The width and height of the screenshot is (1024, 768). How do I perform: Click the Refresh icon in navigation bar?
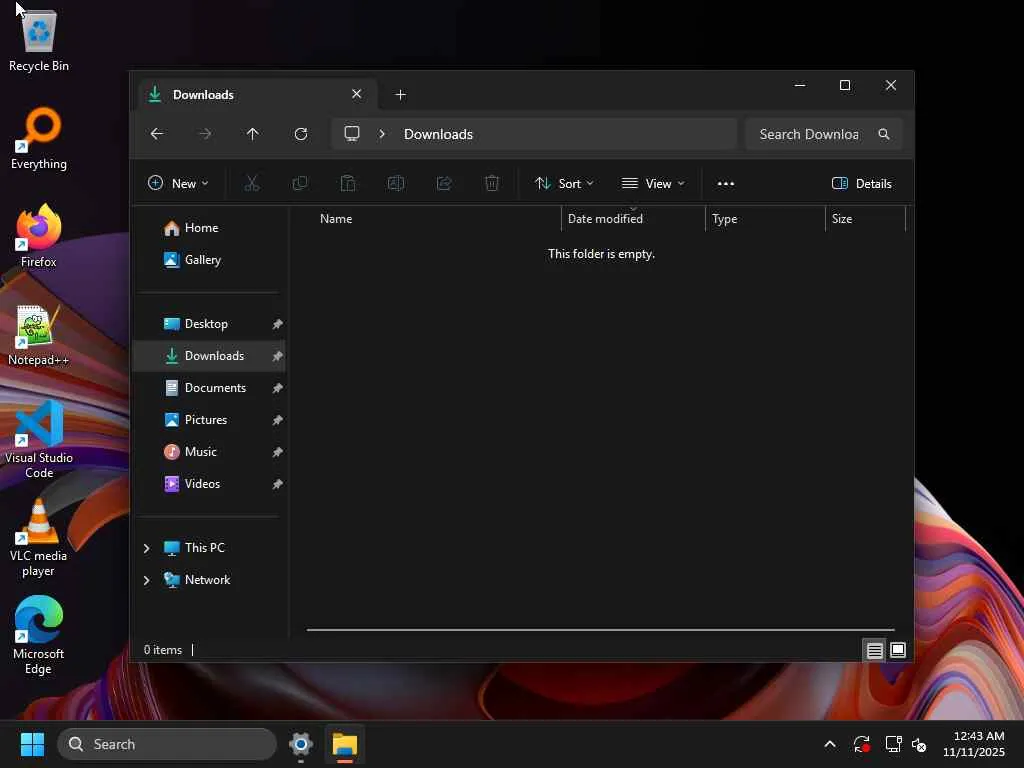click(x=300, y=134)
